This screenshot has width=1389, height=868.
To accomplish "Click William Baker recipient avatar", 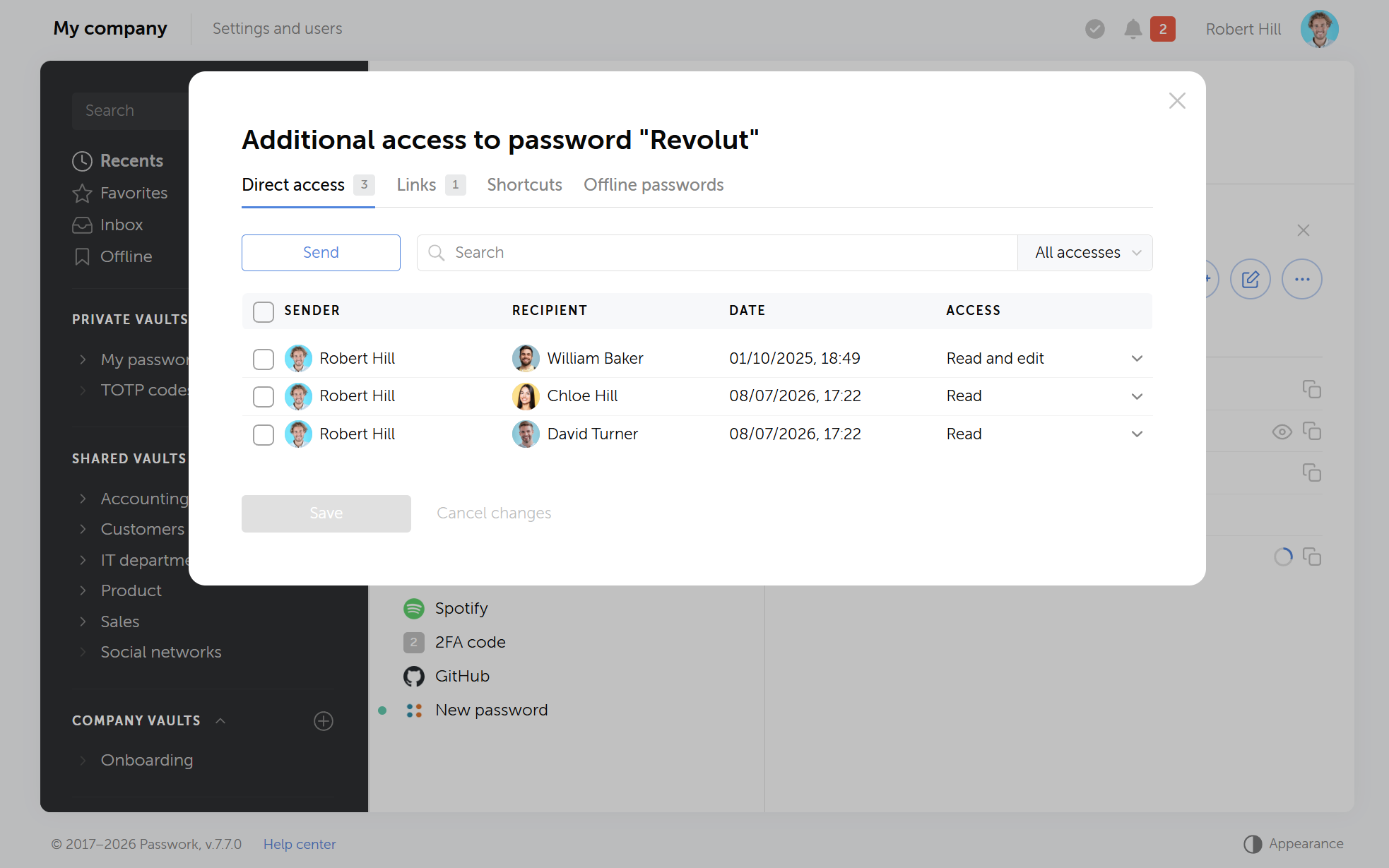I will [525, 358].
